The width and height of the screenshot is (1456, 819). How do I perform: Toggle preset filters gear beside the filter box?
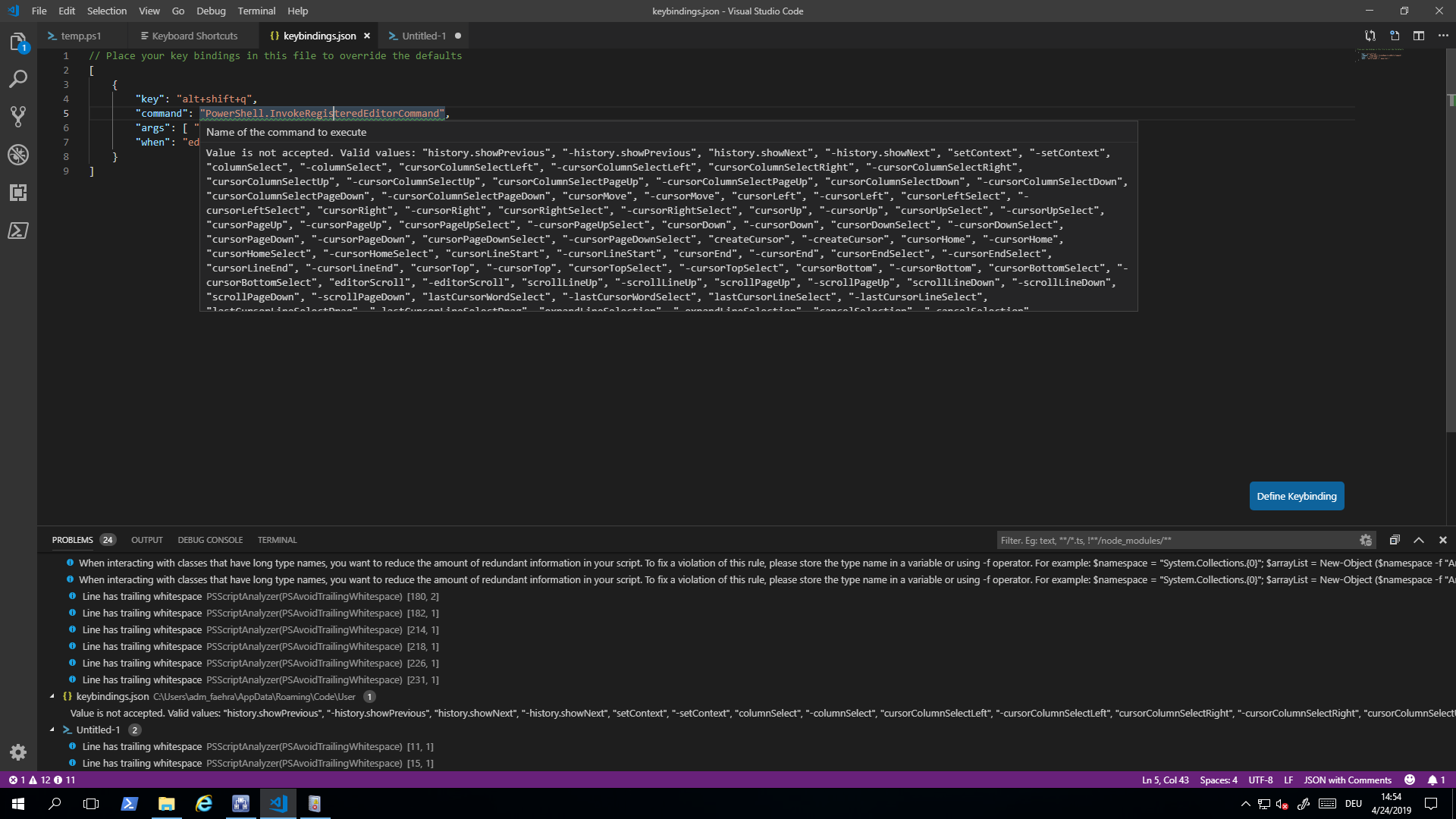[1367, 539]
